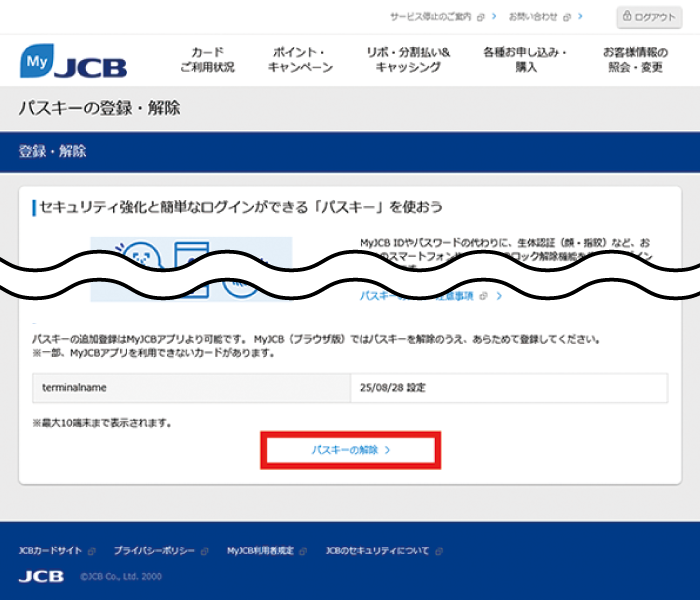Open the 各種お申し込み・購入 menu

click(x=525, y=60)
